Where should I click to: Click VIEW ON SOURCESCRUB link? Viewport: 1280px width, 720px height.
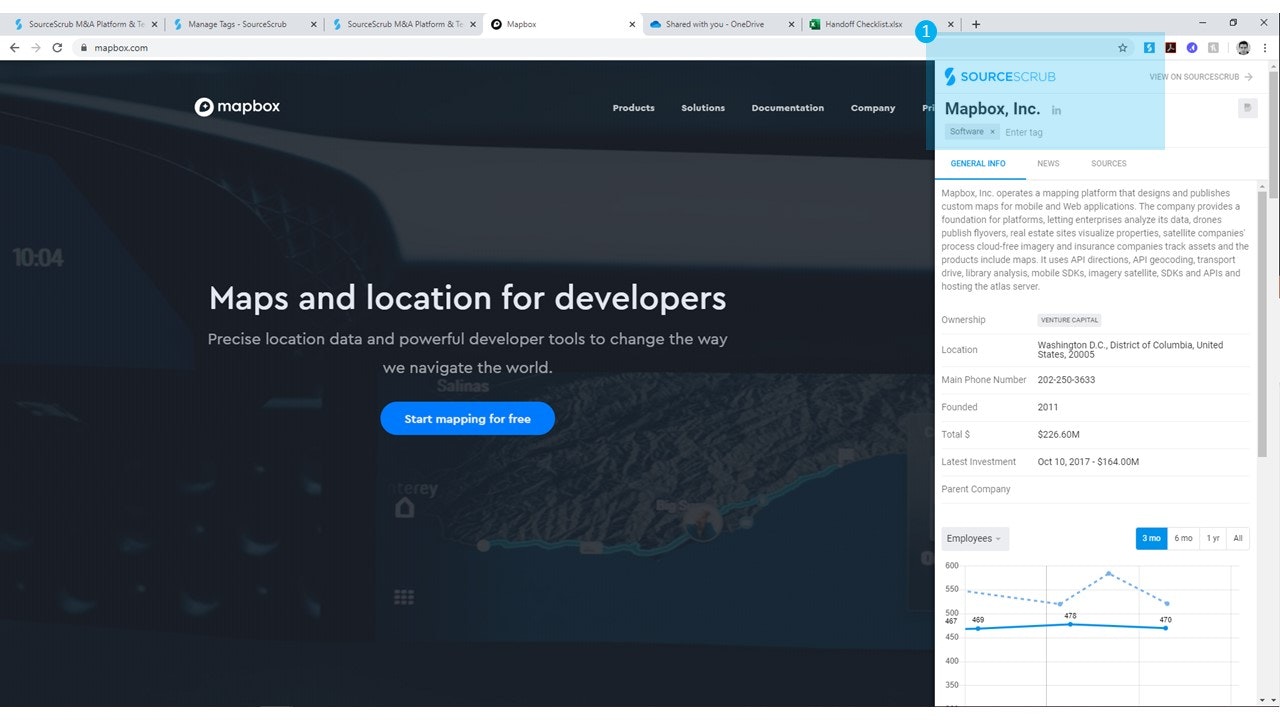pyautogui.click(x=1201, y=77)
